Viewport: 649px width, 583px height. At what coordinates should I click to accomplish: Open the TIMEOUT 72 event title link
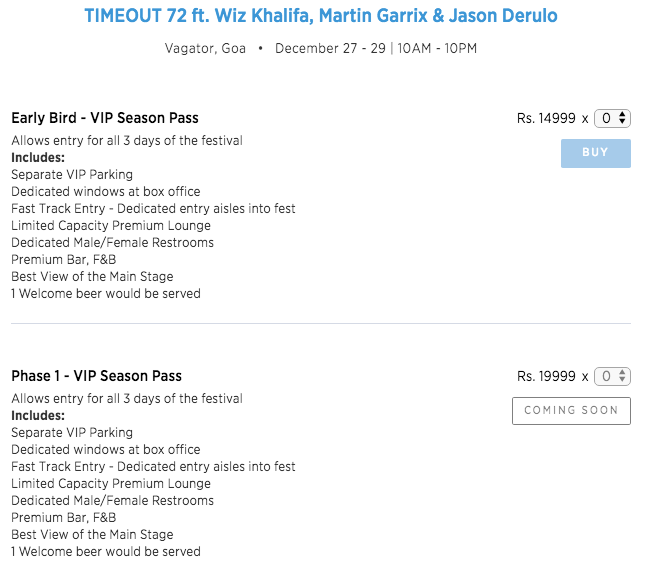(321, 16)
